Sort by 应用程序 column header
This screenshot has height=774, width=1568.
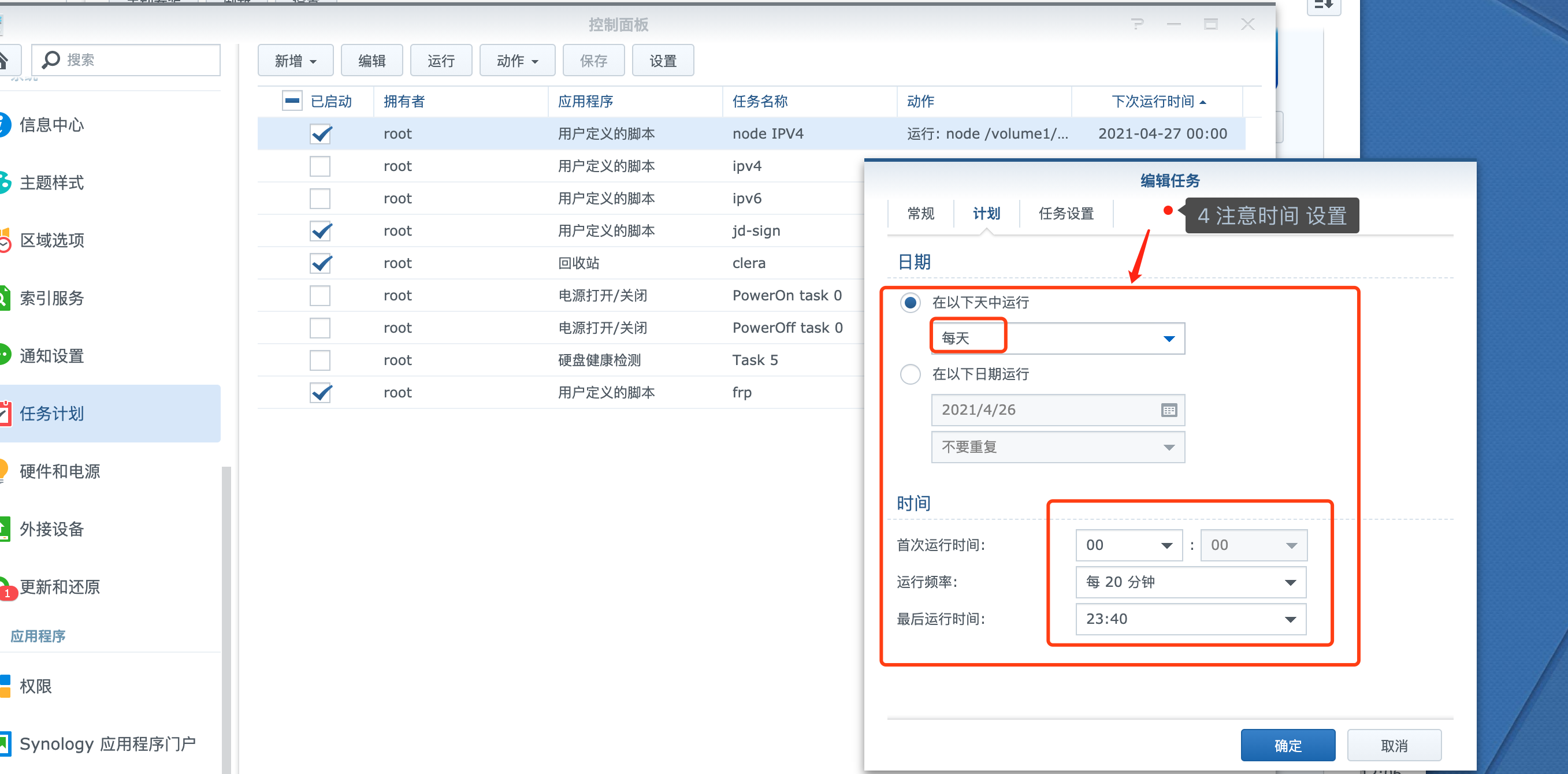636,101
